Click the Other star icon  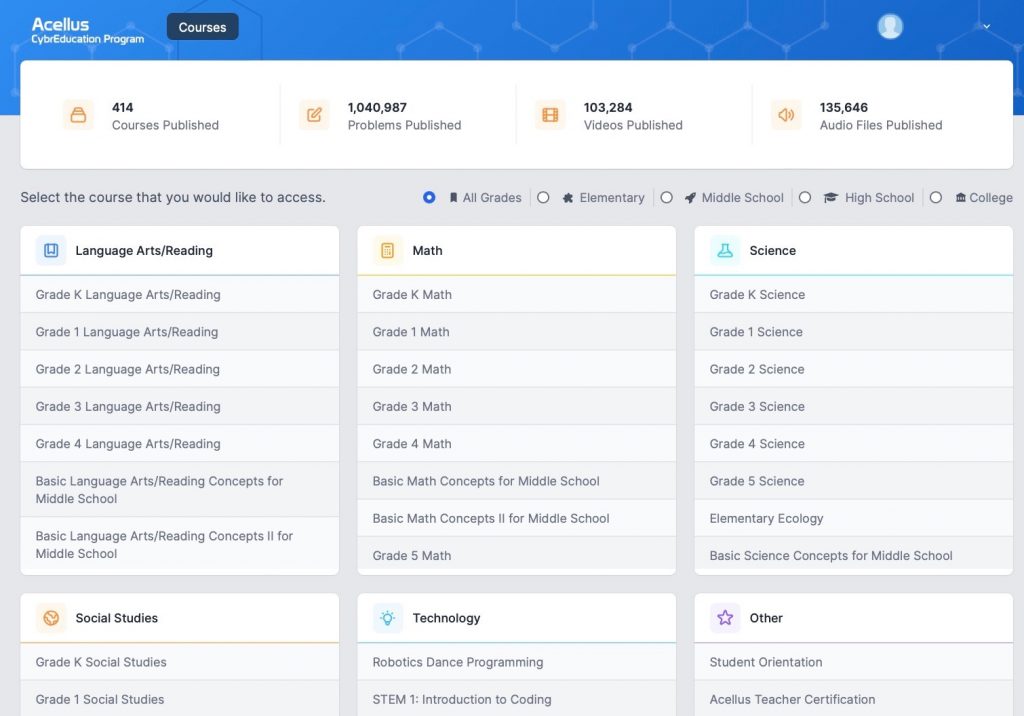click(x=725, y=617)
